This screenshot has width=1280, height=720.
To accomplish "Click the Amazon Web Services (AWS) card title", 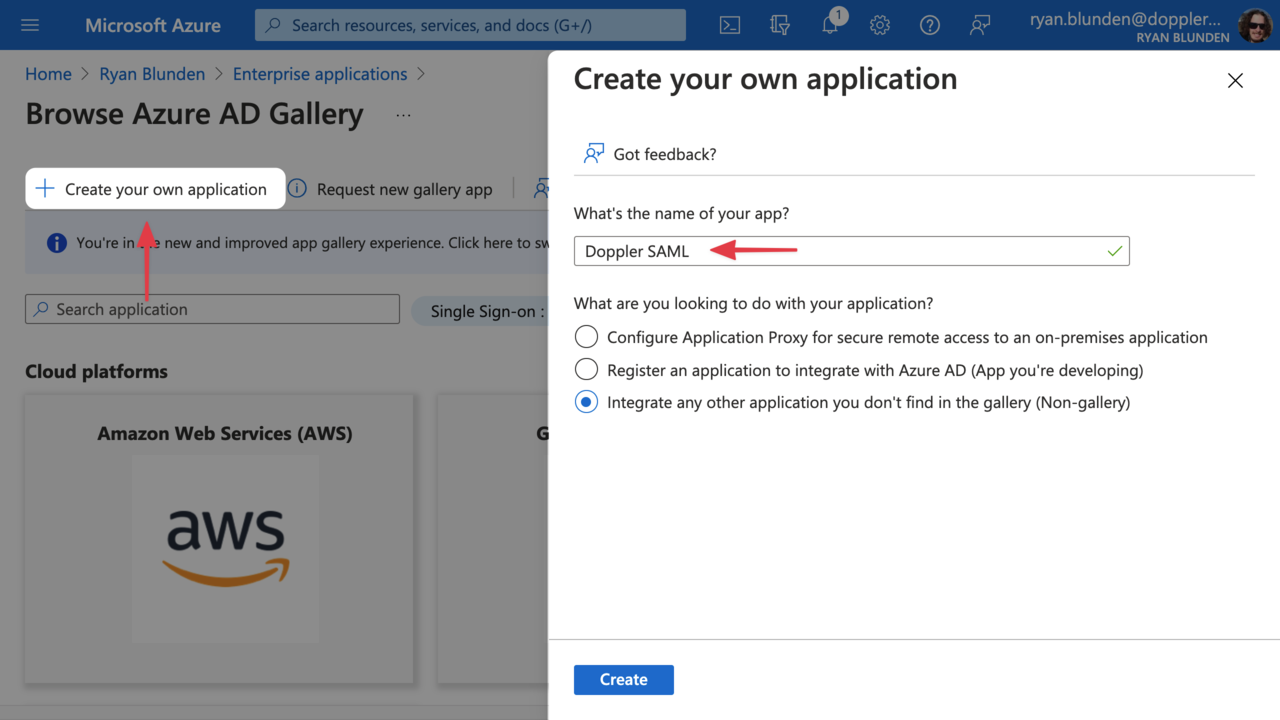I will 225,433.
